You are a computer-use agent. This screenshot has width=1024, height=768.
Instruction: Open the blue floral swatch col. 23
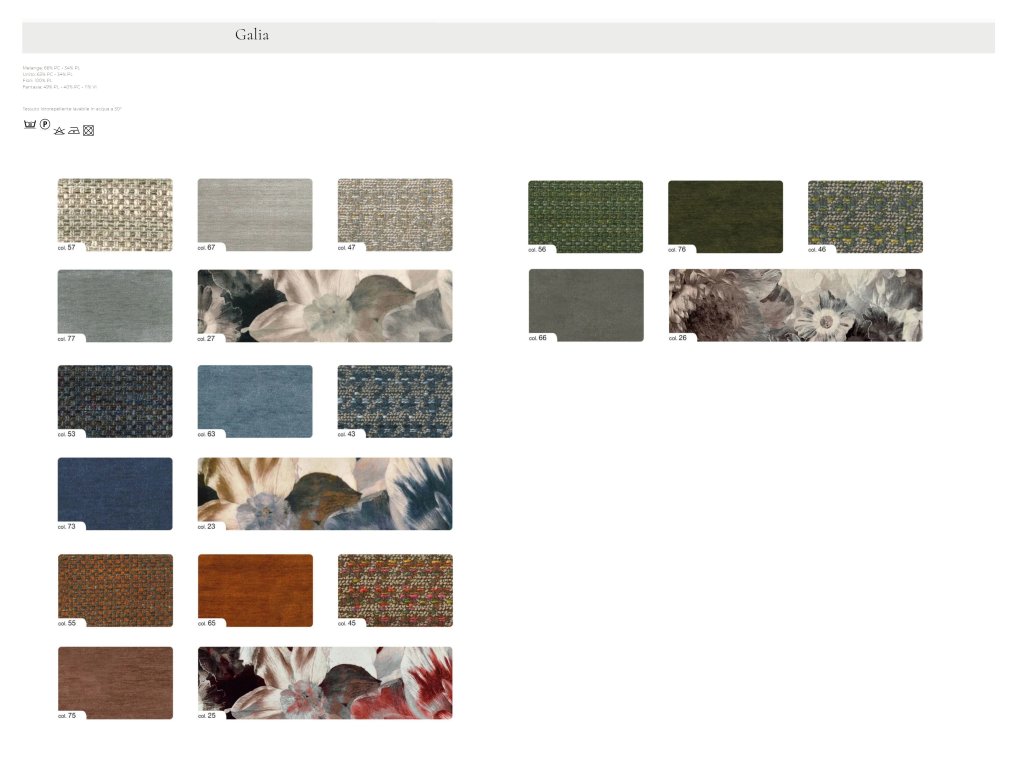click(x=325, y=493)
